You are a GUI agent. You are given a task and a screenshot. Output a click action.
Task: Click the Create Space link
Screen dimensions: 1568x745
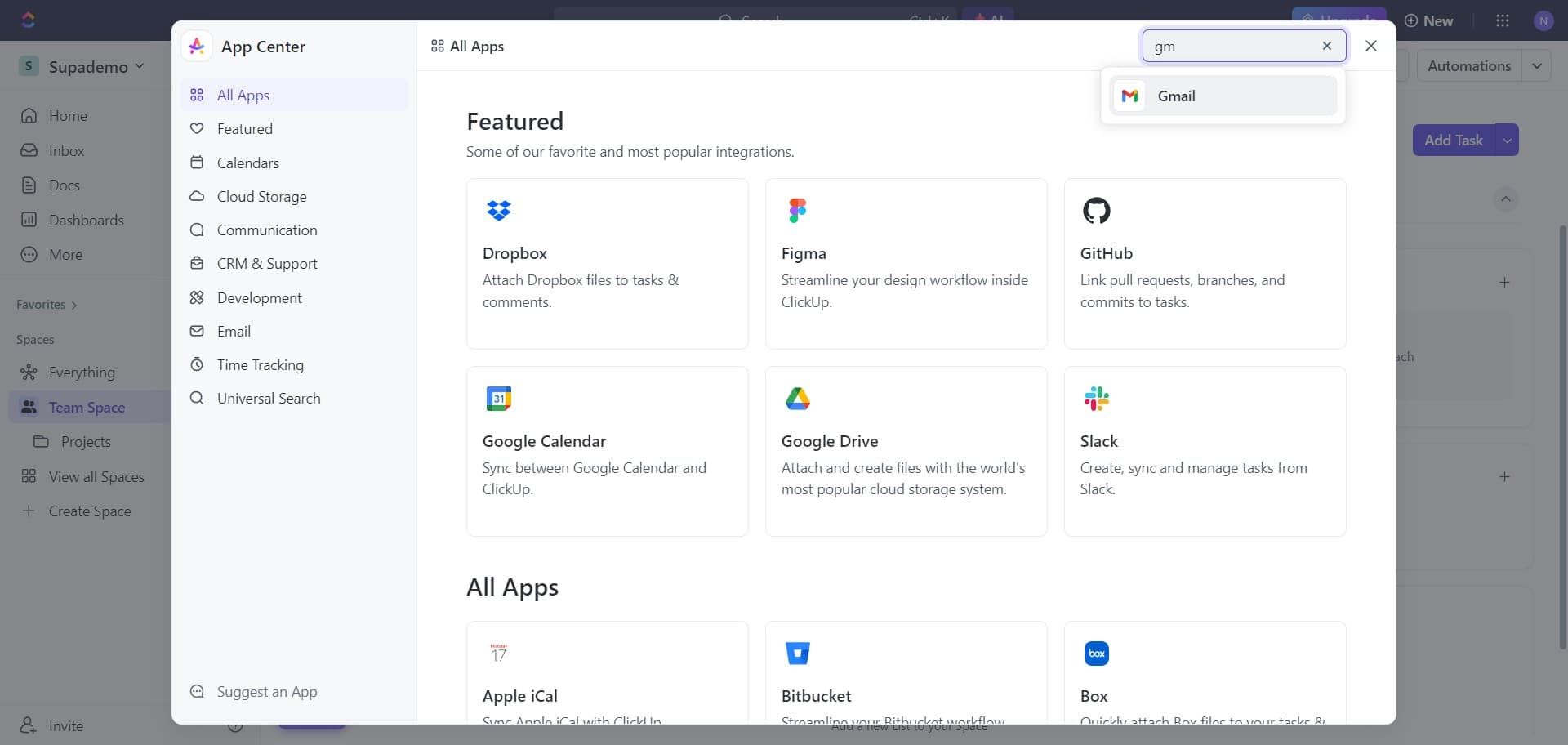click(x=89, y=511)
